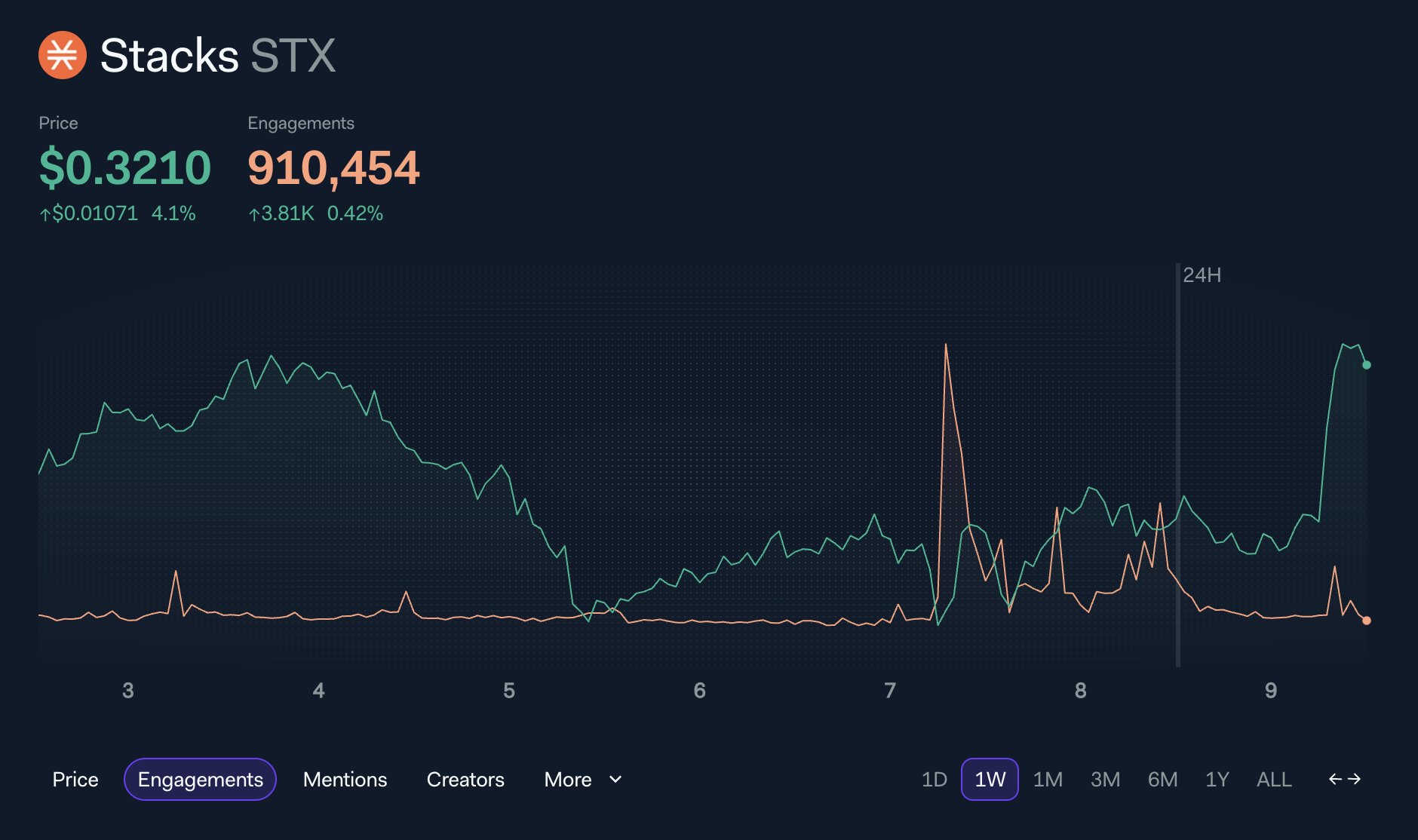Click the ↑3.81K engagements change amount
Viewport: 1418px width, 840px height.
pos(281,213)
